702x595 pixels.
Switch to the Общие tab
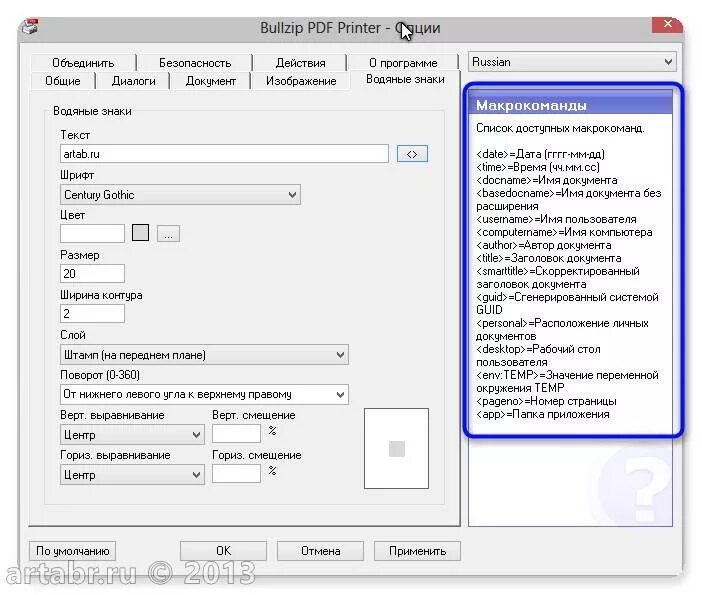63,81
